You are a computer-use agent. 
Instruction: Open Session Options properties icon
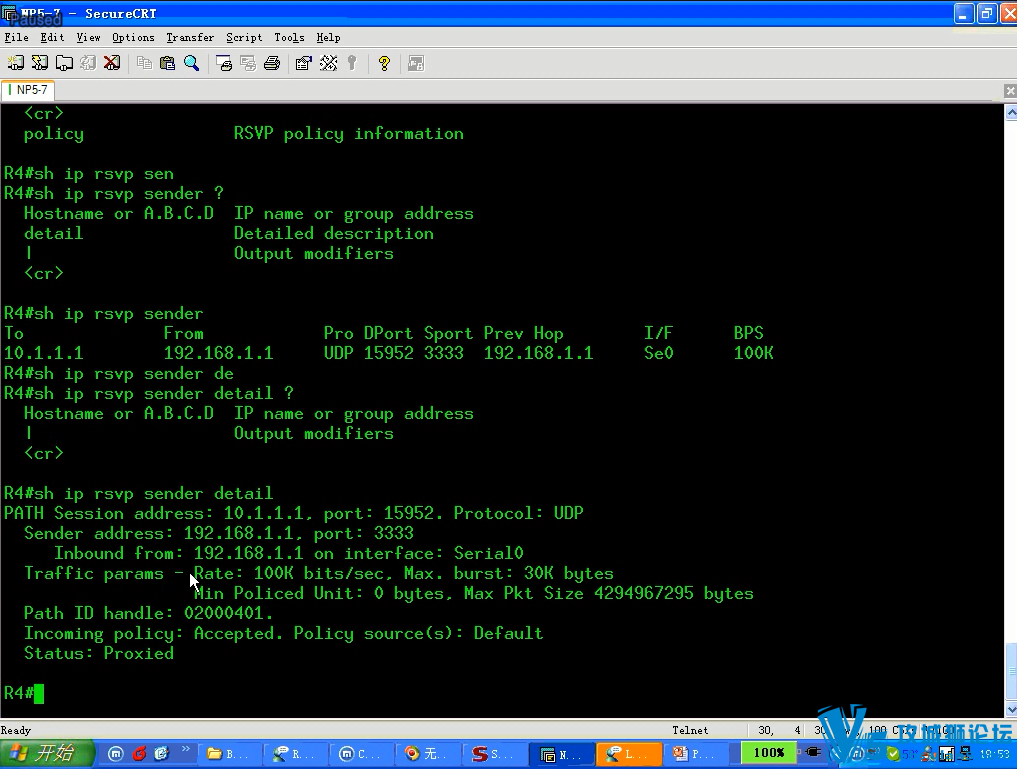[304, 63]
